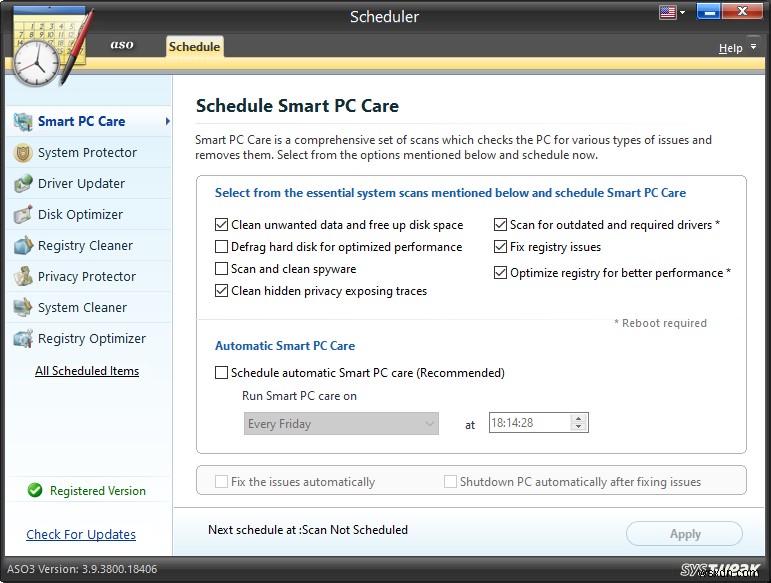Select the aso tab in header
Viewport: 771px width, 583px height.
122,45
